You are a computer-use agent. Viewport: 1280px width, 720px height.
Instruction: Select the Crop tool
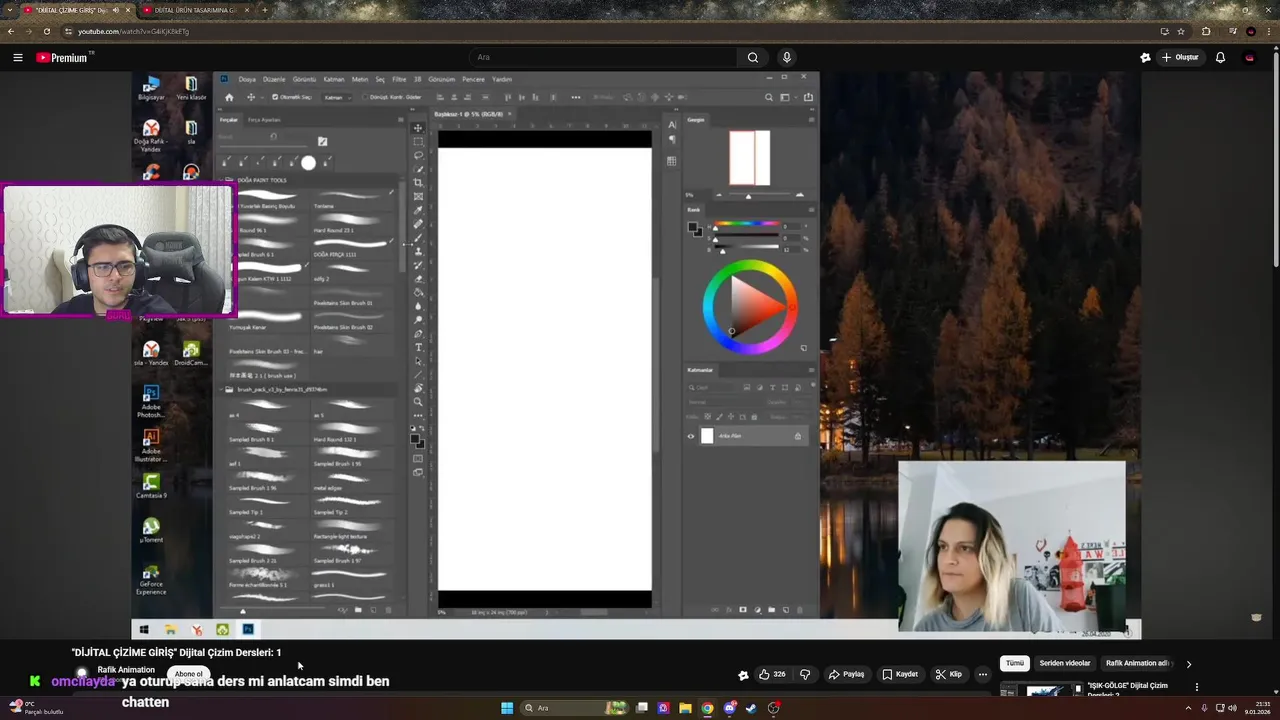(419, 183)
